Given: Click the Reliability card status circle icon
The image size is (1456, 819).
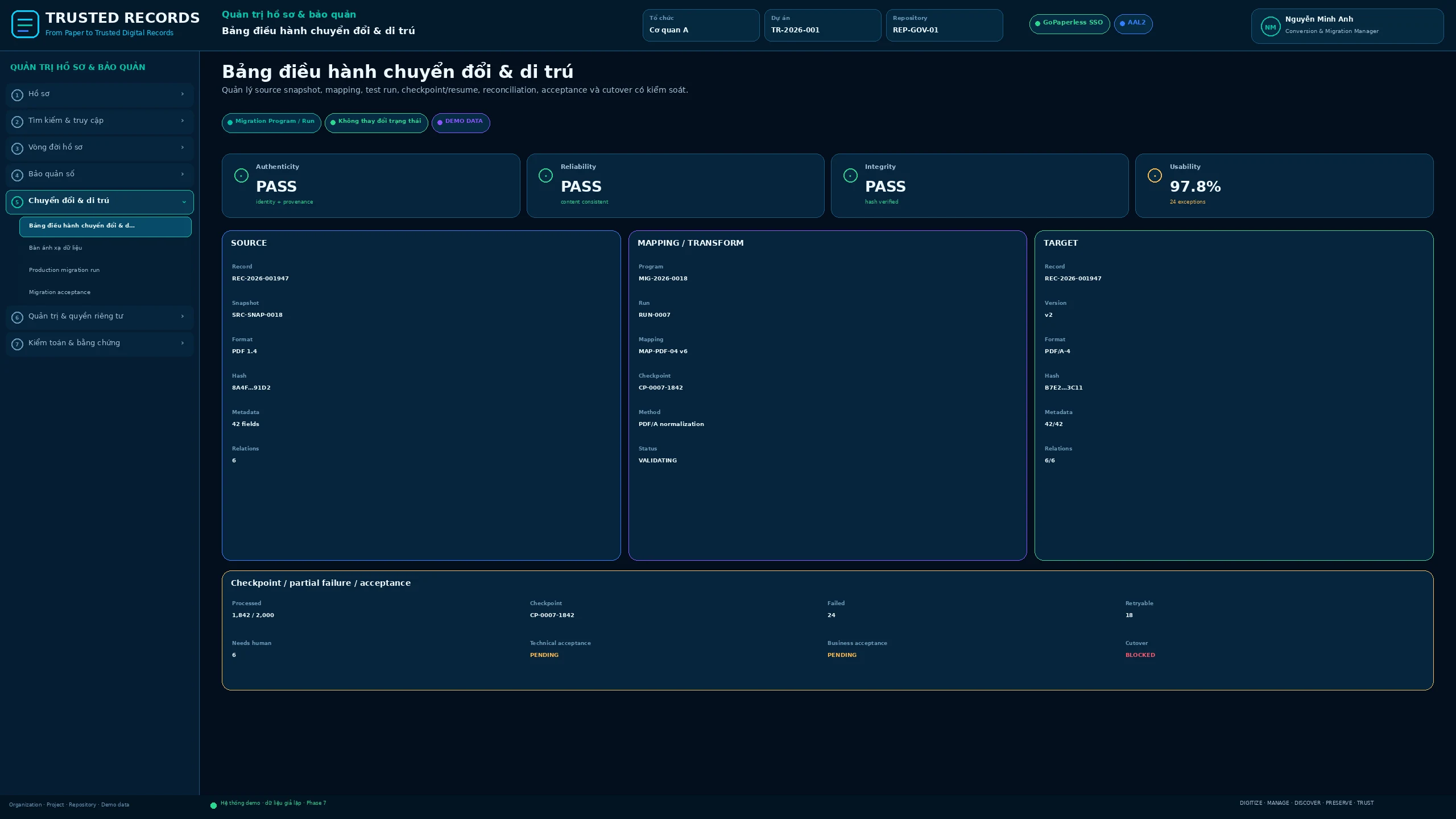Looking at the screenshot, I should pos(545,176).
